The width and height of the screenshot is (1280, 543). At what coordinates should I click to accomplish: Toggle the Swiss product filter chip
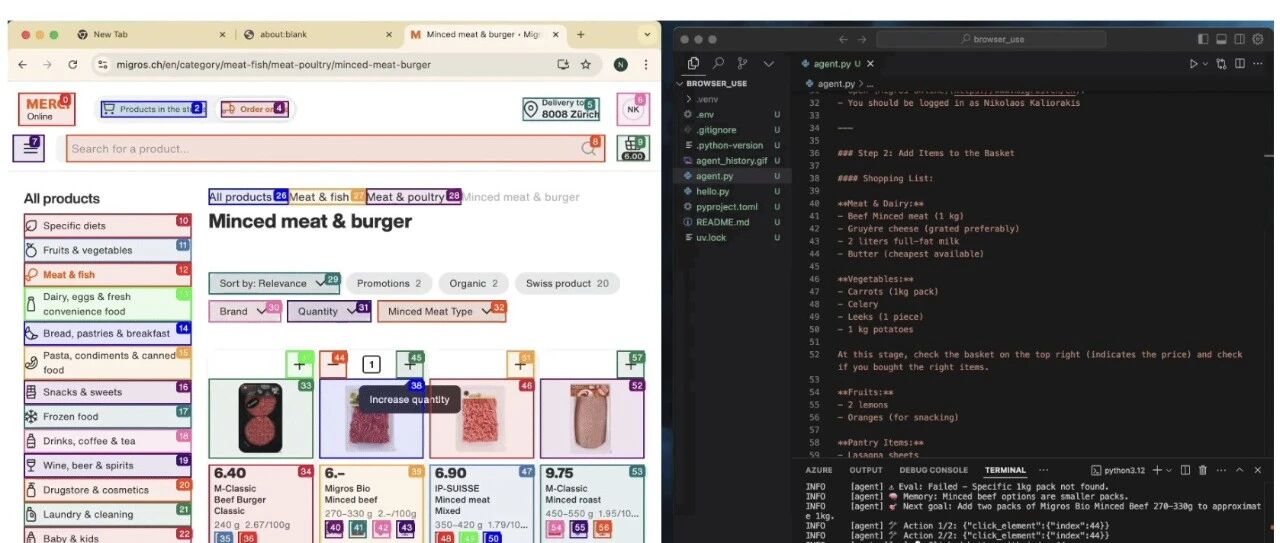(x=567, y=283)
